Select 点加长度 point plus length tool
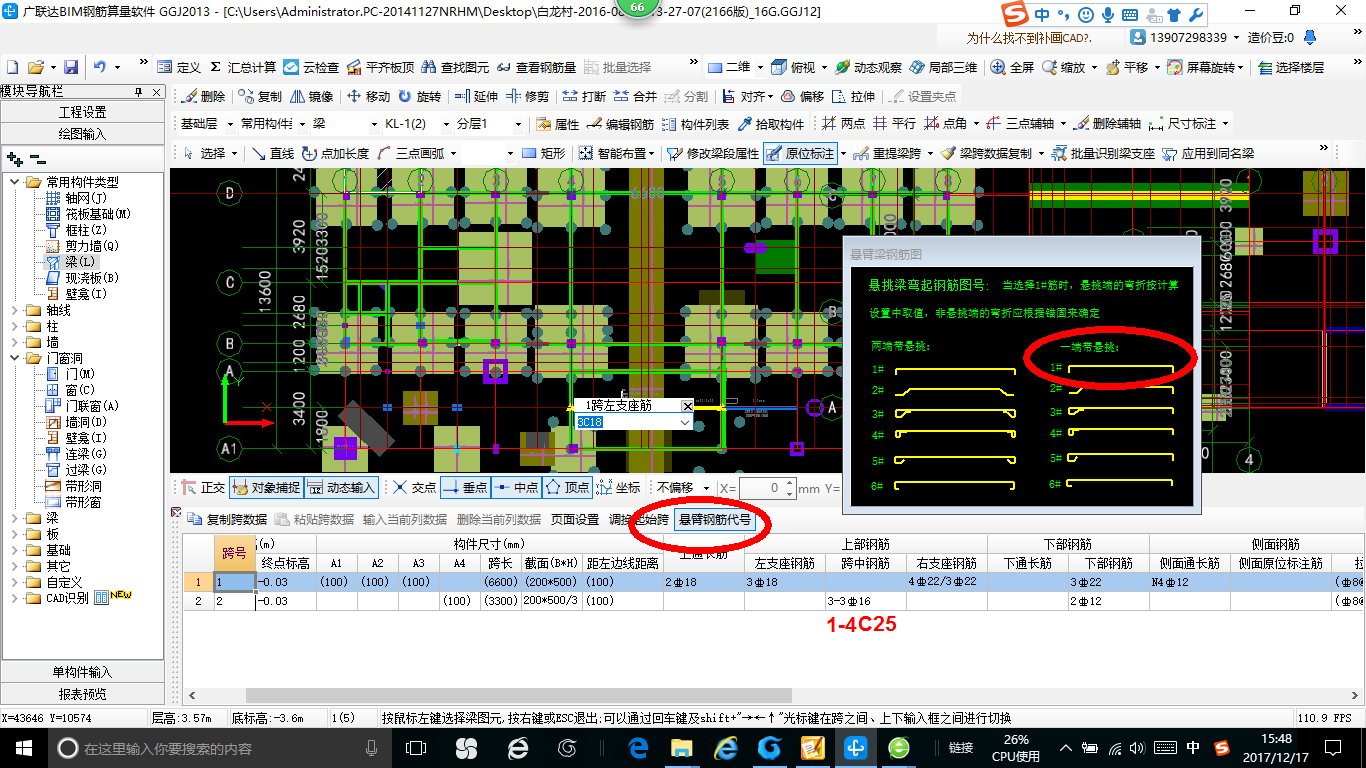The height and width of the screenshot is (768, 1366). pos(336,153)
